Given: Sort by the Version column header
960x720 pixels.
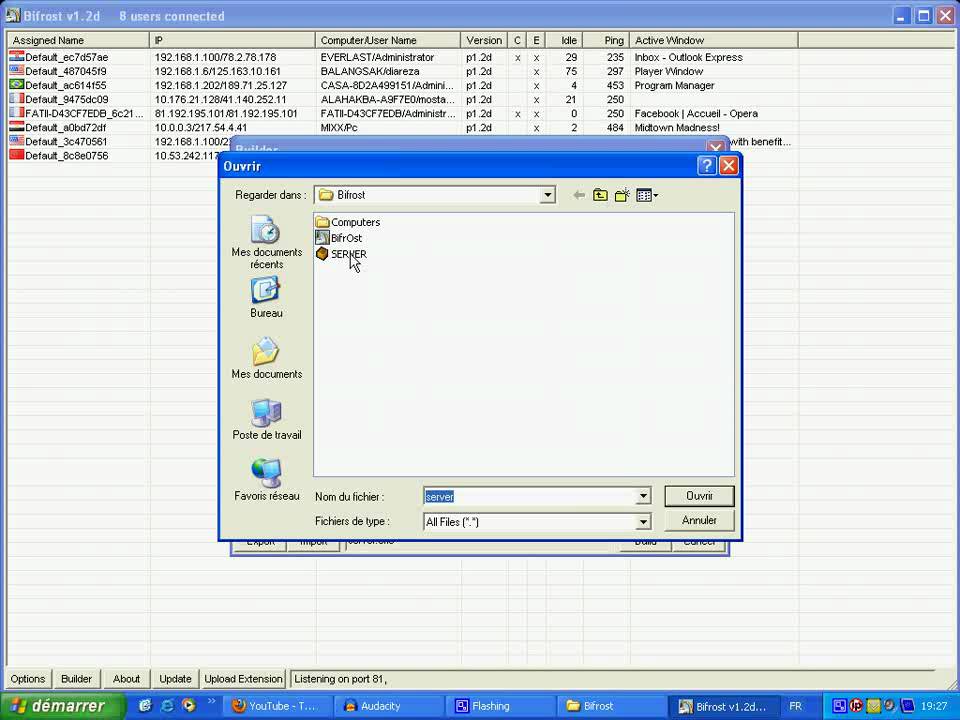Looking at the screenshot, I should coord(484,40).
